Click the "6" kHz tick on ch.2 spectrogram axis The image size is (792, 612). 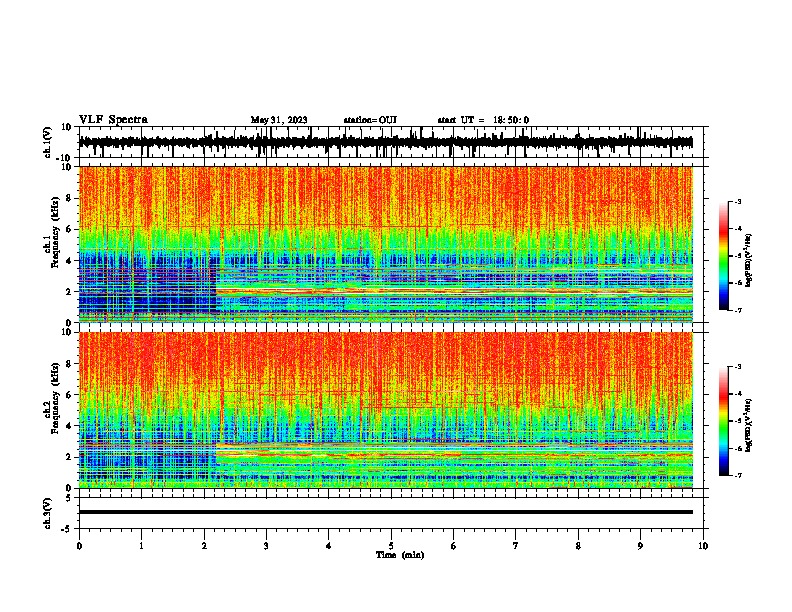coord(69,395)
